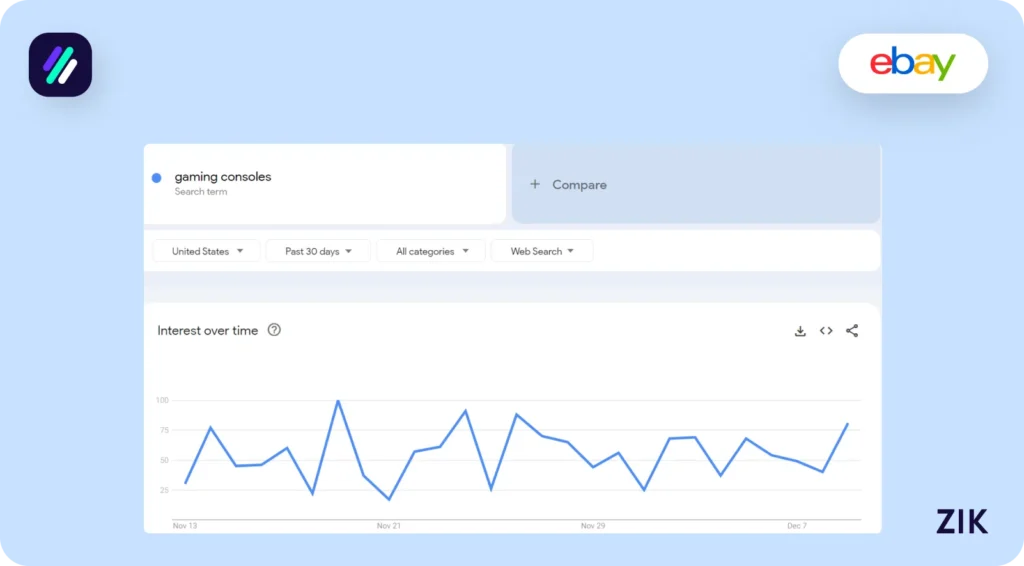Click the ZIK text logo
This screenshot has width=1024, height=566.
[962, 521]
